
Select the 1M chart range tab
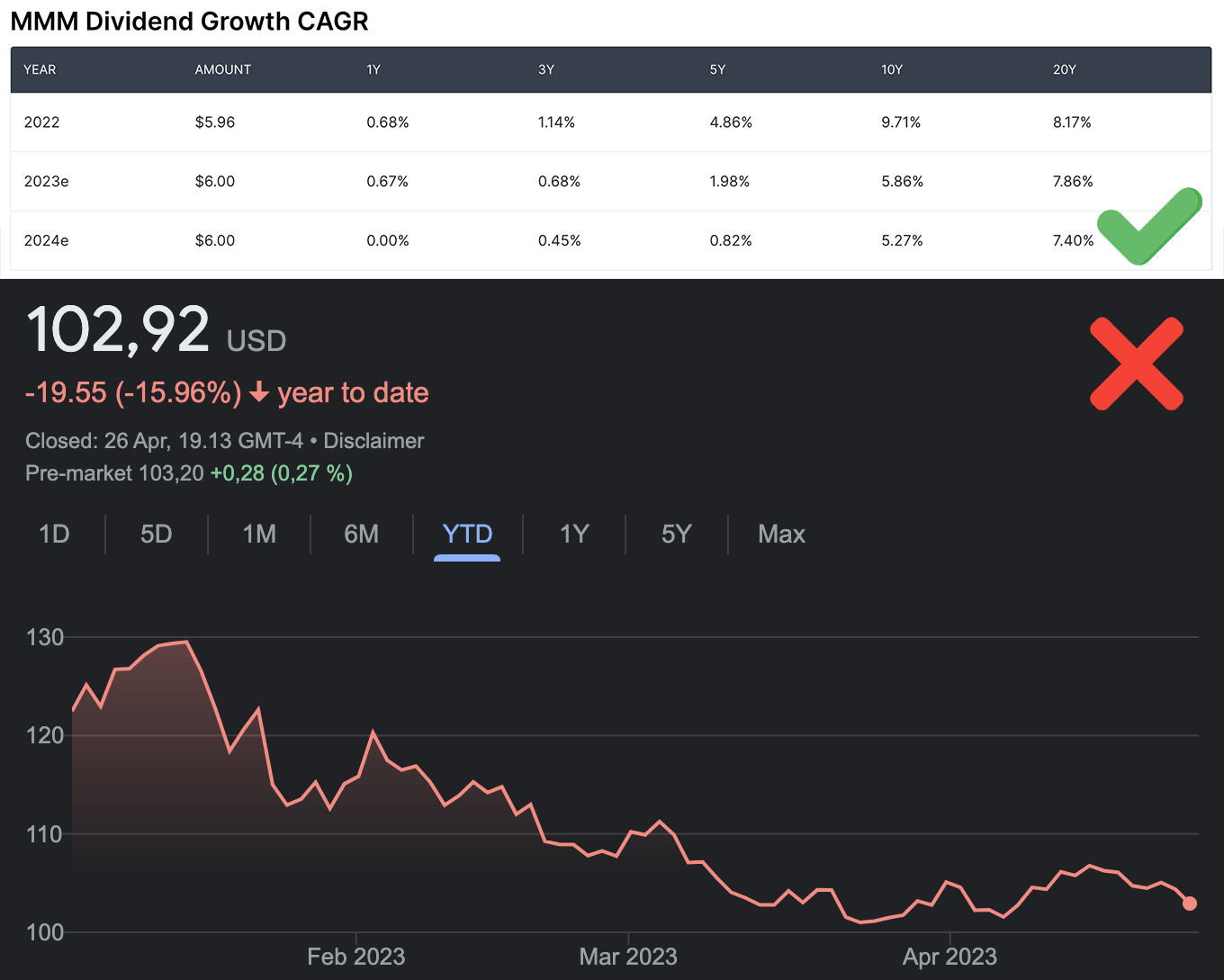pyautogui.click(x=259, y=534)
